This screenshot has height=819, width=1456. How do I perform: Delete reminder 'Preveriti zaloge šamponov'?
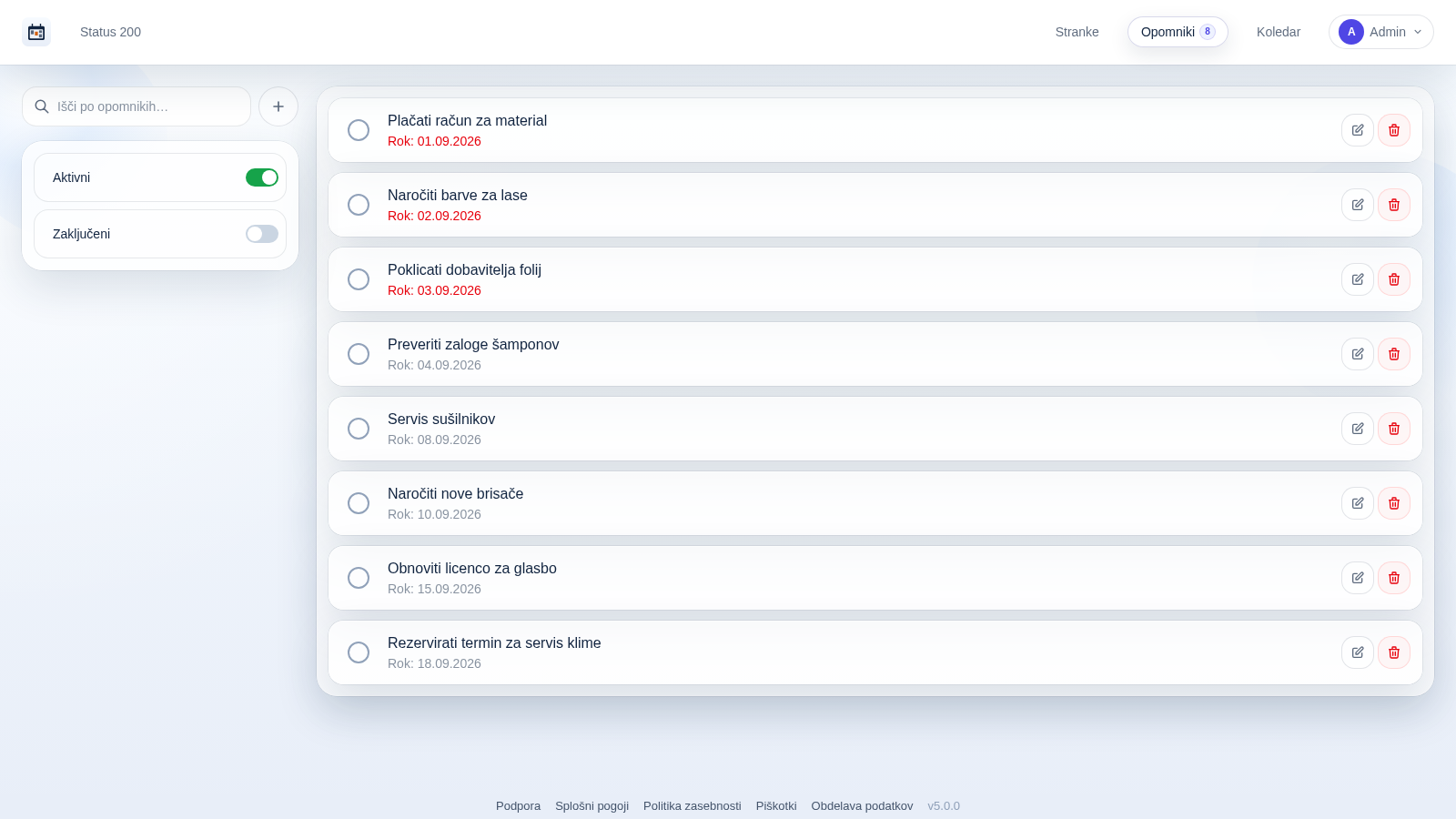tap(1394, 354)
